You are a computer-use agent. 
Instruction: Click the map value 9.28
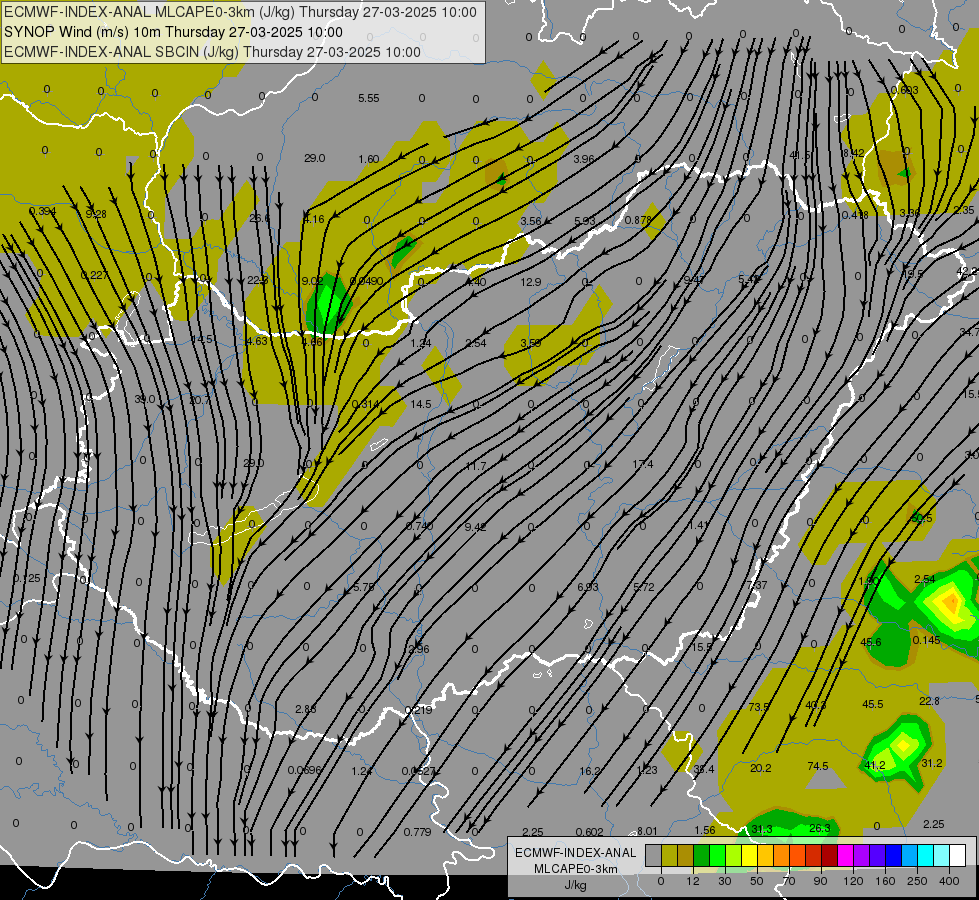[x=96, y=214]
